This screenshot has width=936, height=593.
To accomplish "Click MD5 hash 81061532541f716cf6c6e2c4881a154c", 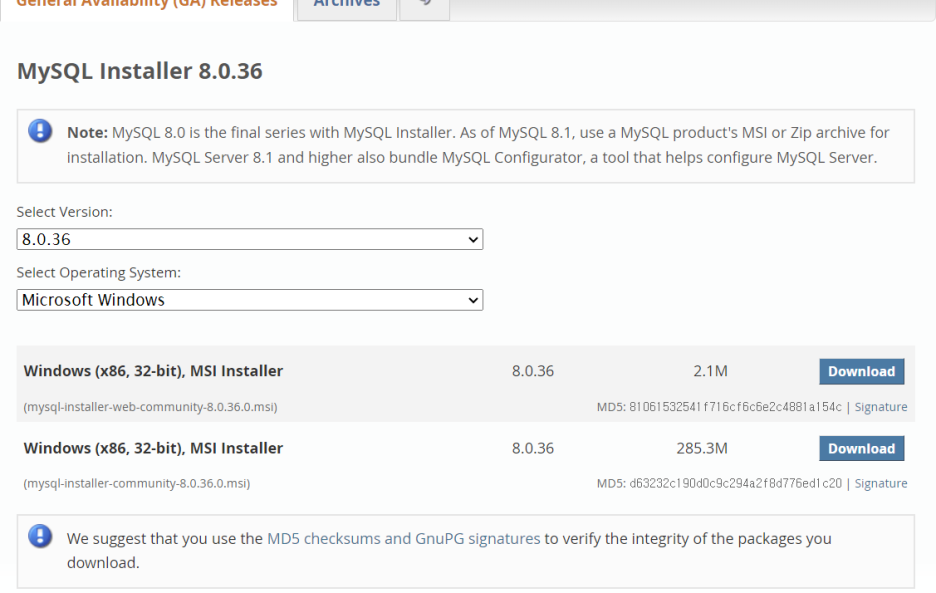I will tap(735, 407).
